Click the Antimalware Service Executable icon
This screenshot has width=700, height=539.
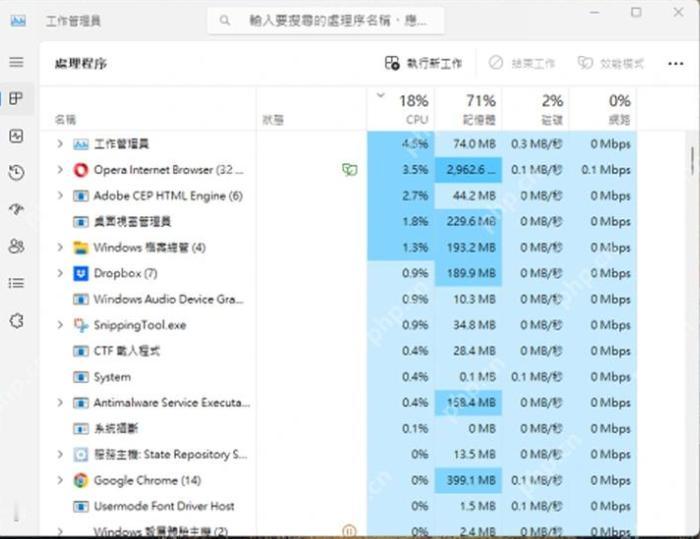tap(81, 403)
